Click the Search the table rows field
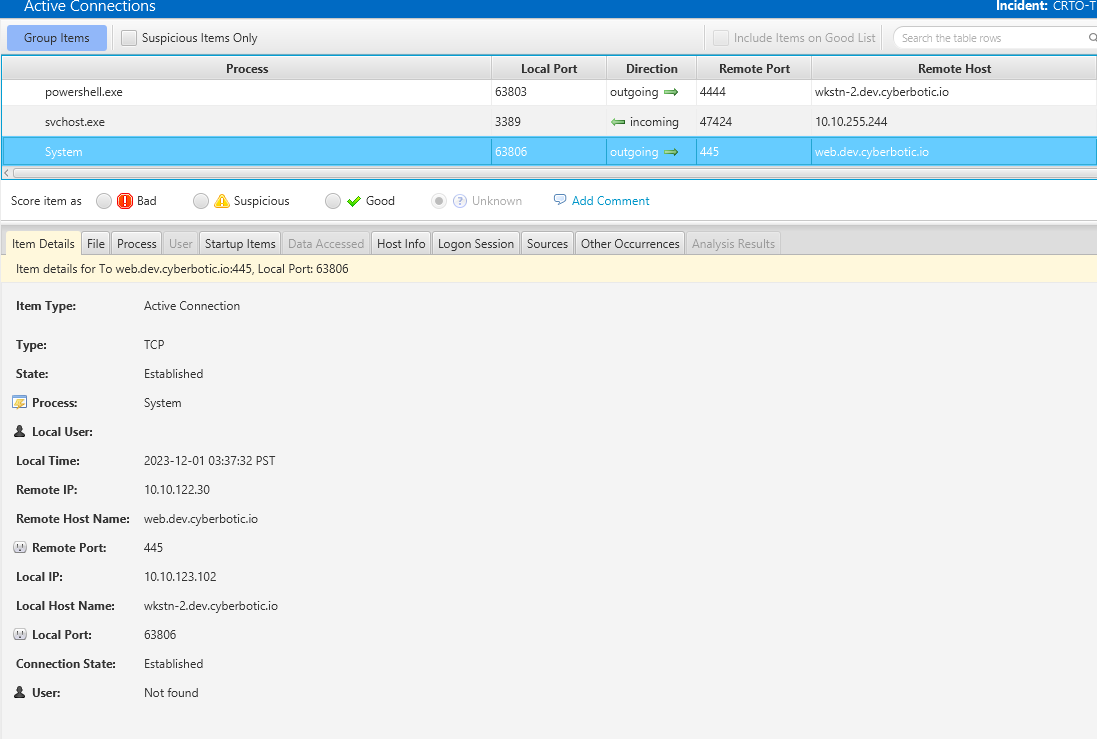This screenshot has height=739, width=1097. [x=990, y=38]
